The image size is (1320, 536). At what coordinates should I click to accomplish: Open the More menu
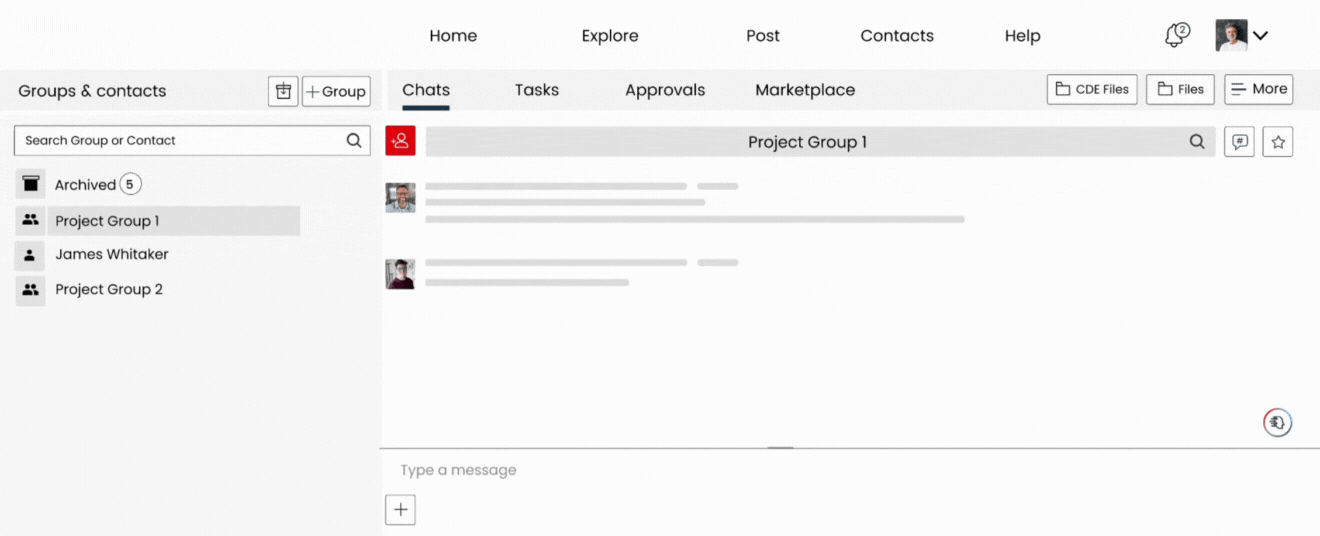[x=1258, y=89]
